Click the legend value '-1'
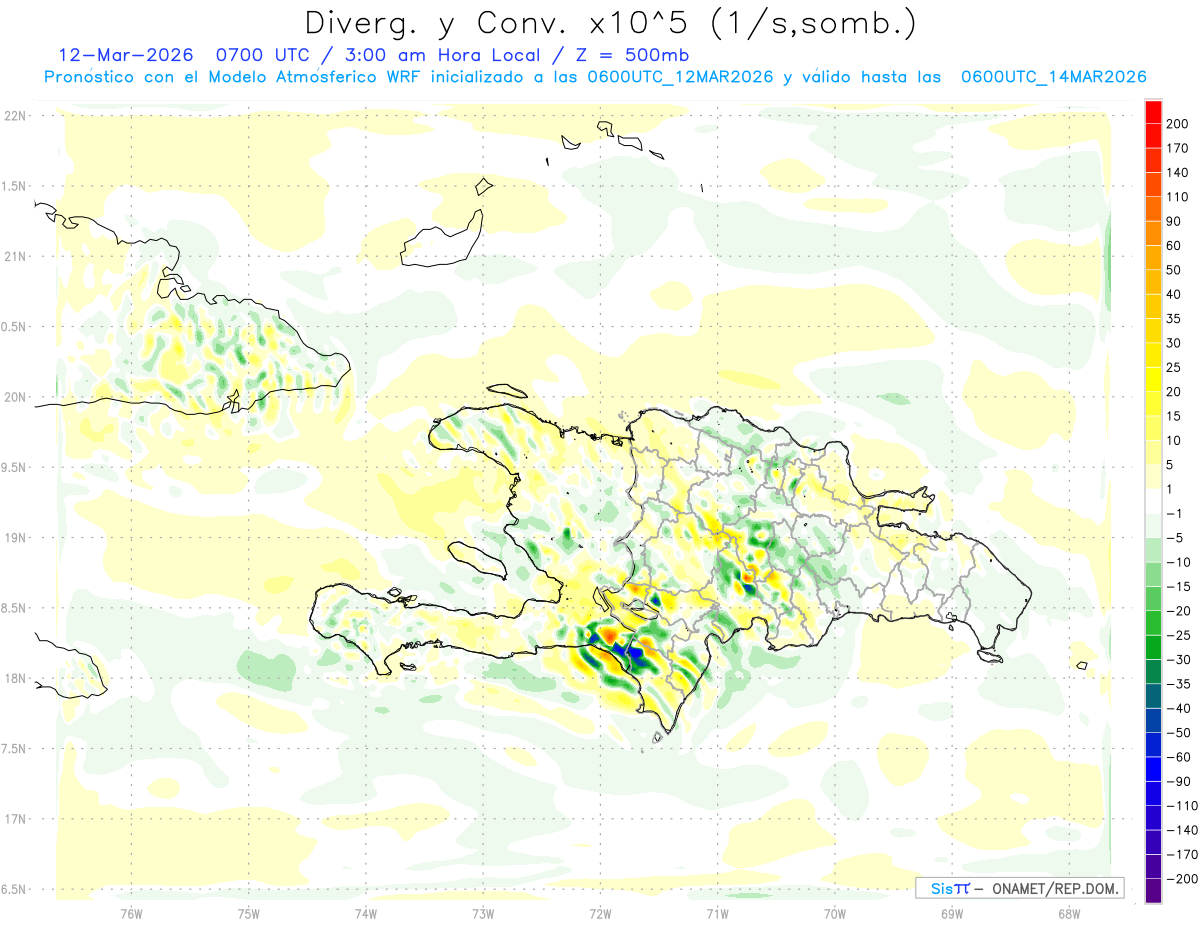1200x927 pixels. coord(1174,513)
